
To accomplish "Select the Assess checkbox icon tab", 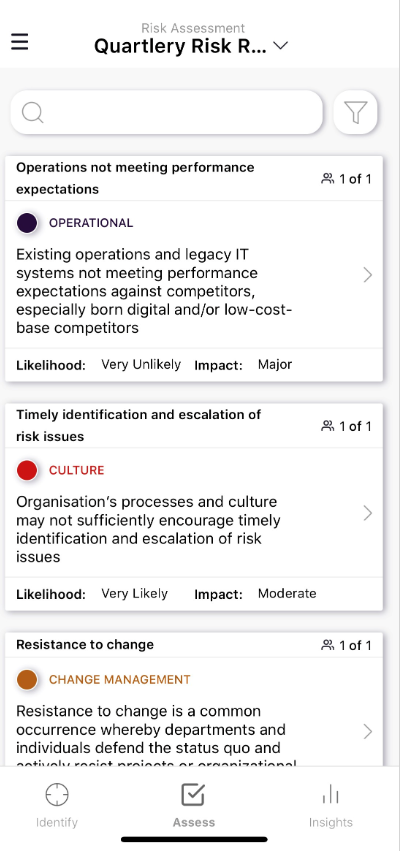I will [193, 796].
